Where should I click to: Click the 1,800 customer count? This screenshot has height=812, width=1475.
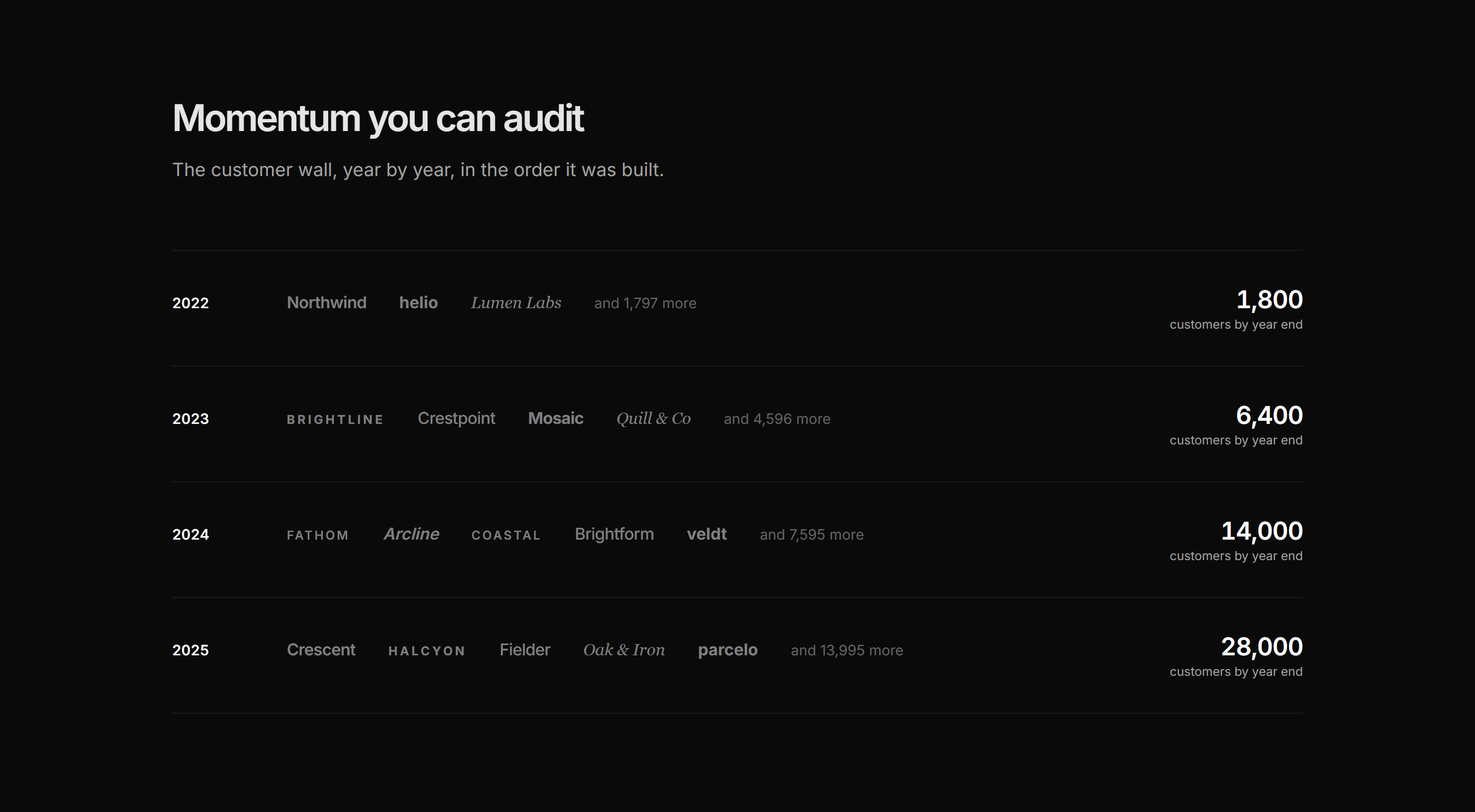pos(1270,300)
